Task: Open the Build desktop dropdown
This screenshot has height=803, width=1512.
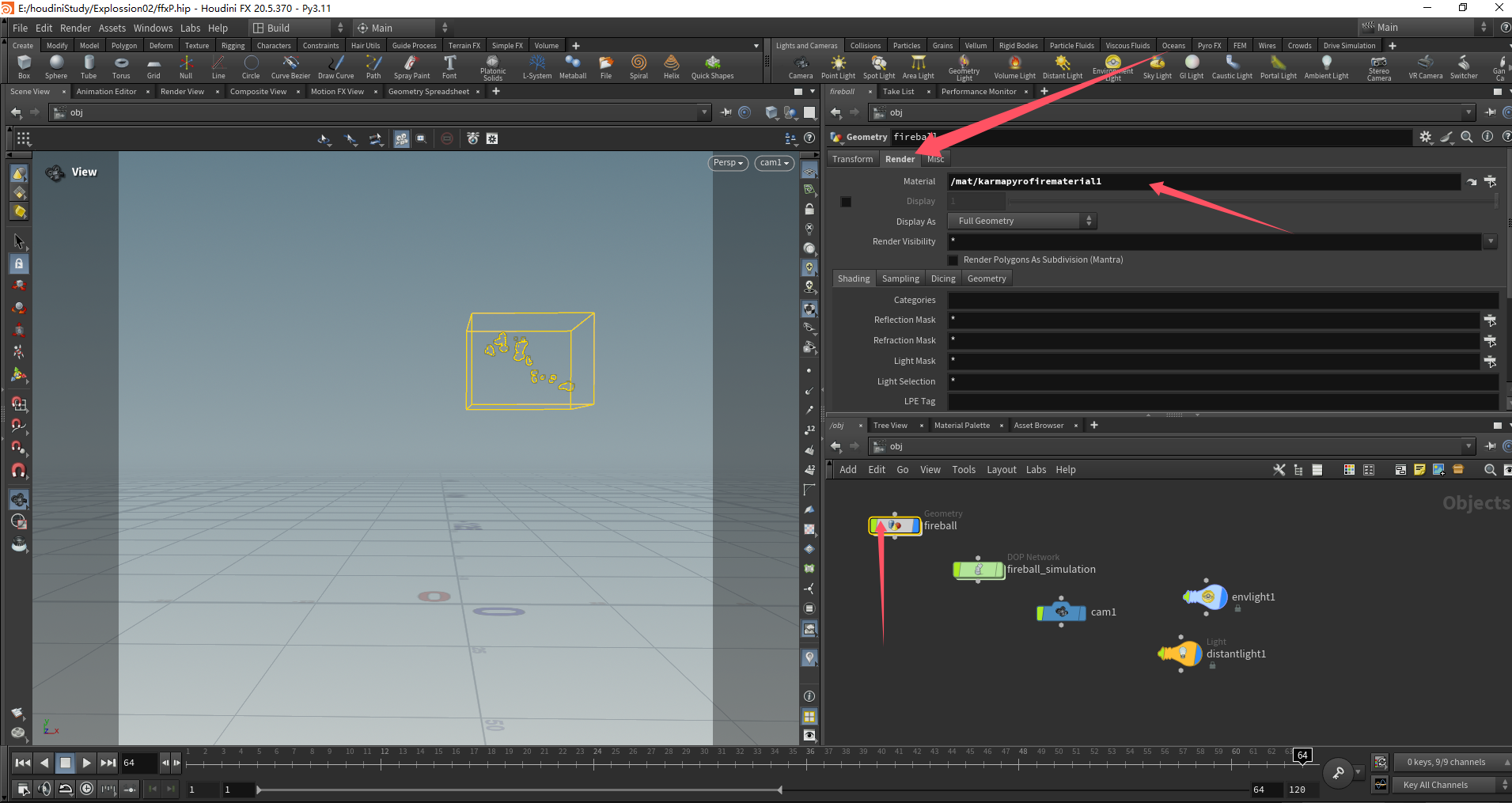Action: point(298,28)
